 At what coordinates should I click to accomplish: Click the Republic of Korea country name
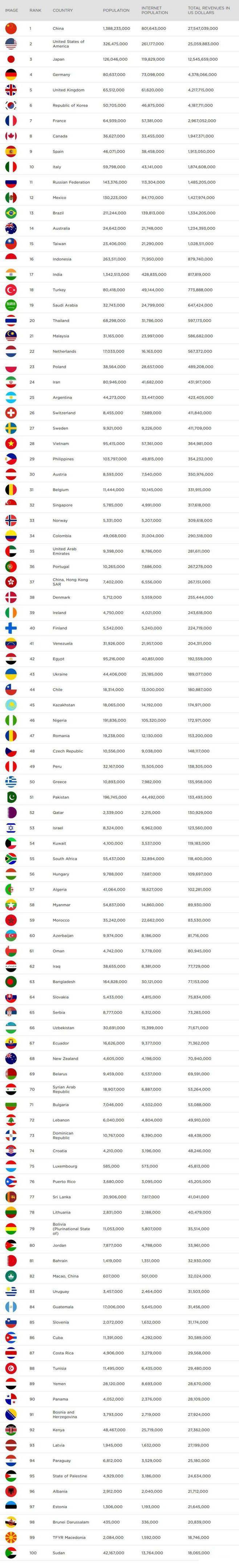(70, 105)
